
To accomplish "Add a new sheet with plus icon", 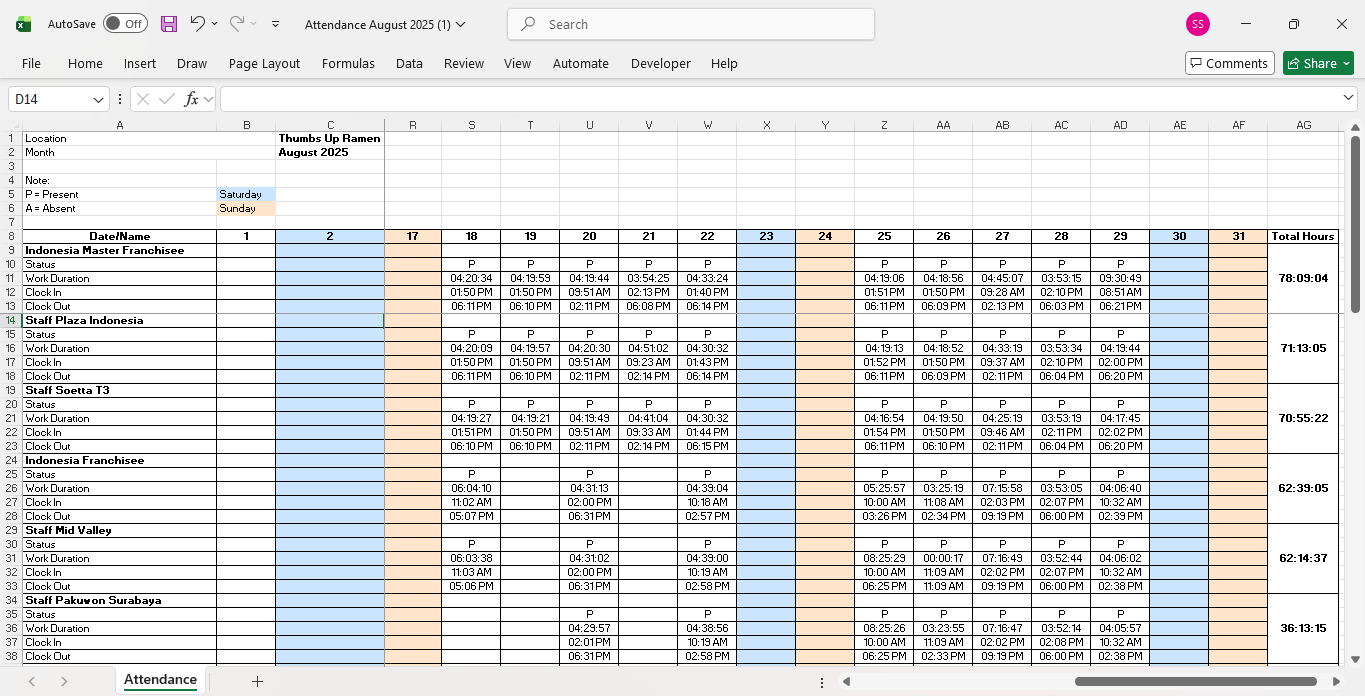I will tap(257, 681).
